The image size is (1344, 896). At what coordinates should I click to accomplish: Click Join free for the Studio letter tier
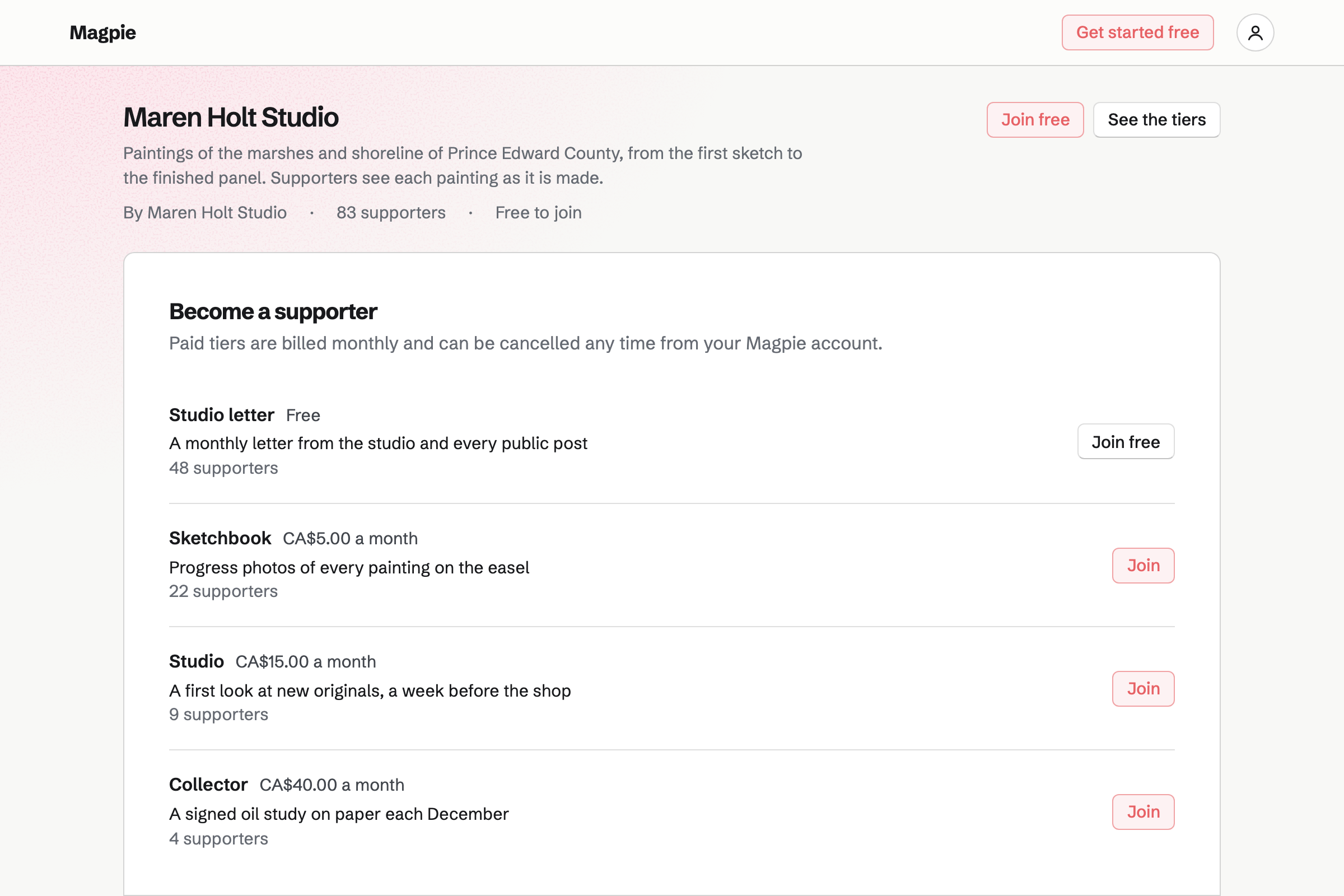coord(1125,441)
